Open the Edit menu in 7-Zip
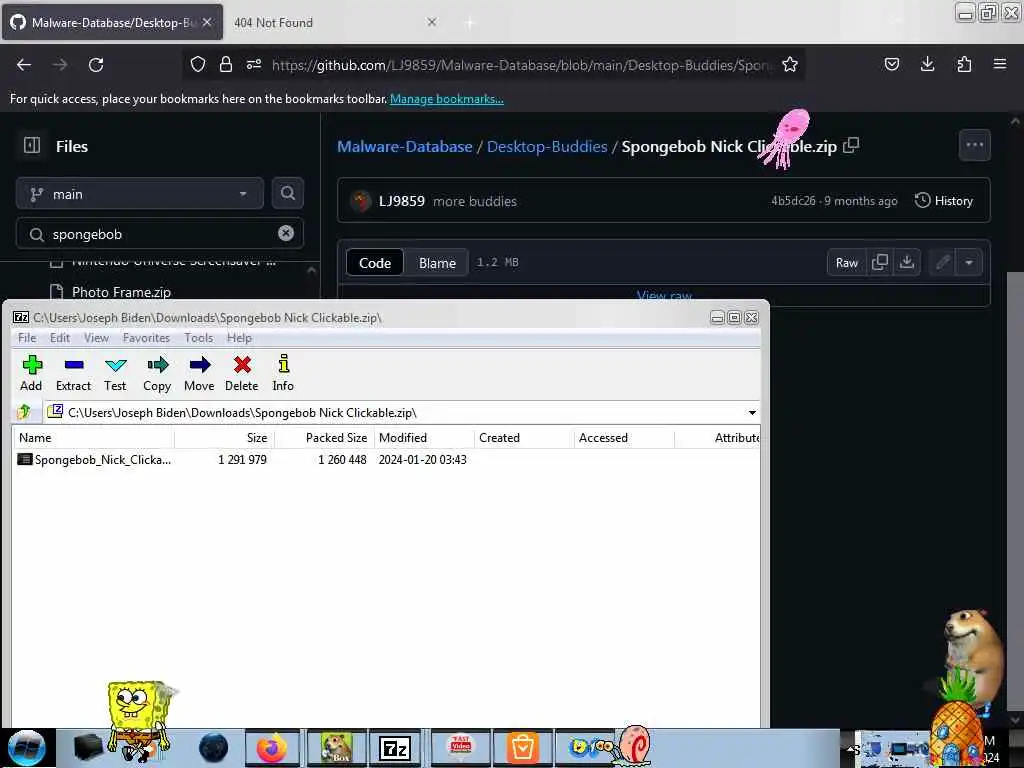The width and height of the screenshot is (1024, 768). point(59,338)
